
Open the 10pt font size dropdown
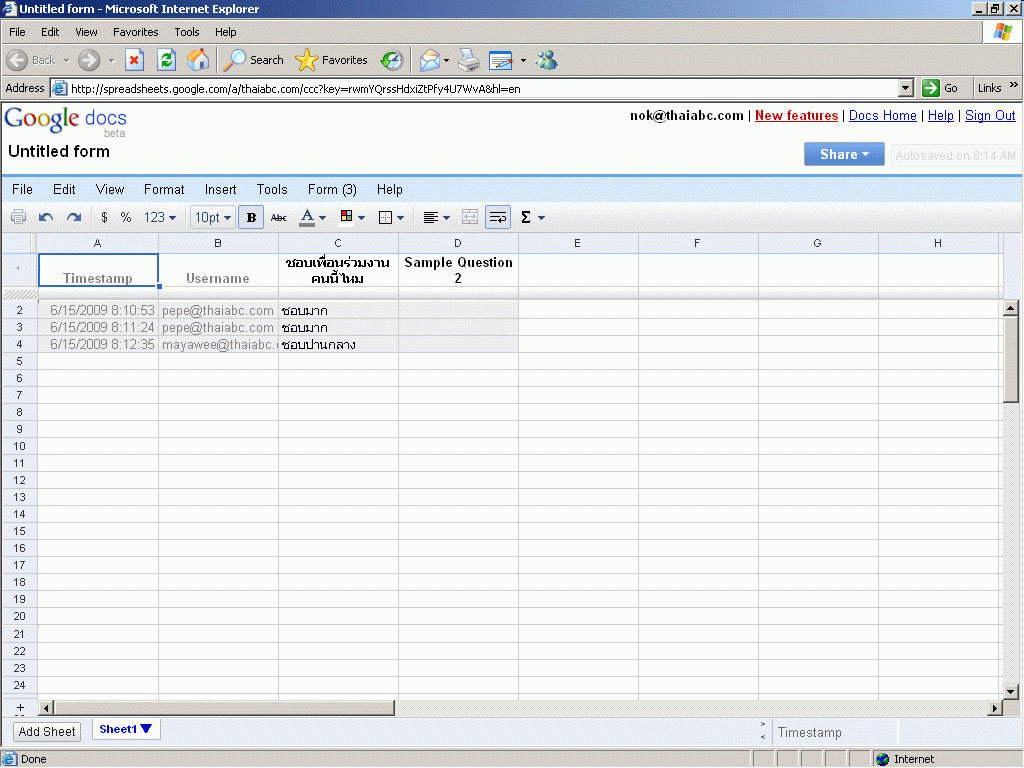coord(213,217)
